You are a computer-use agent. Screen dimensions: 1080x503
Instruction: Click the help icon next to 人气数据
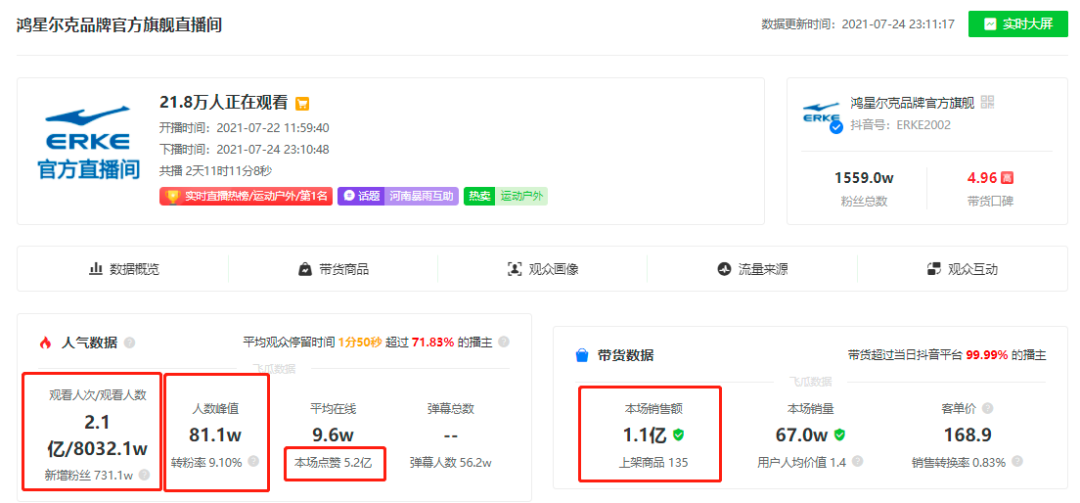(129, 342)
